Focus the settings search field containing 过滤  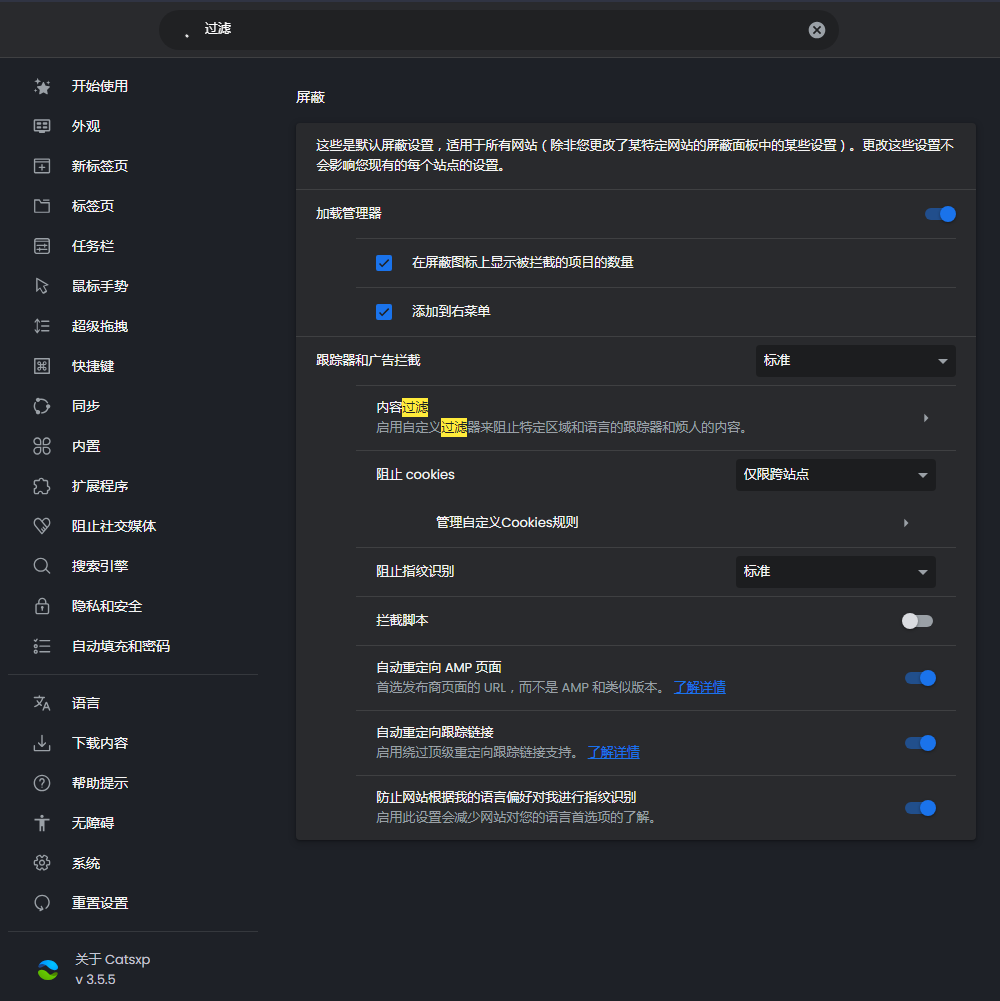498,29
